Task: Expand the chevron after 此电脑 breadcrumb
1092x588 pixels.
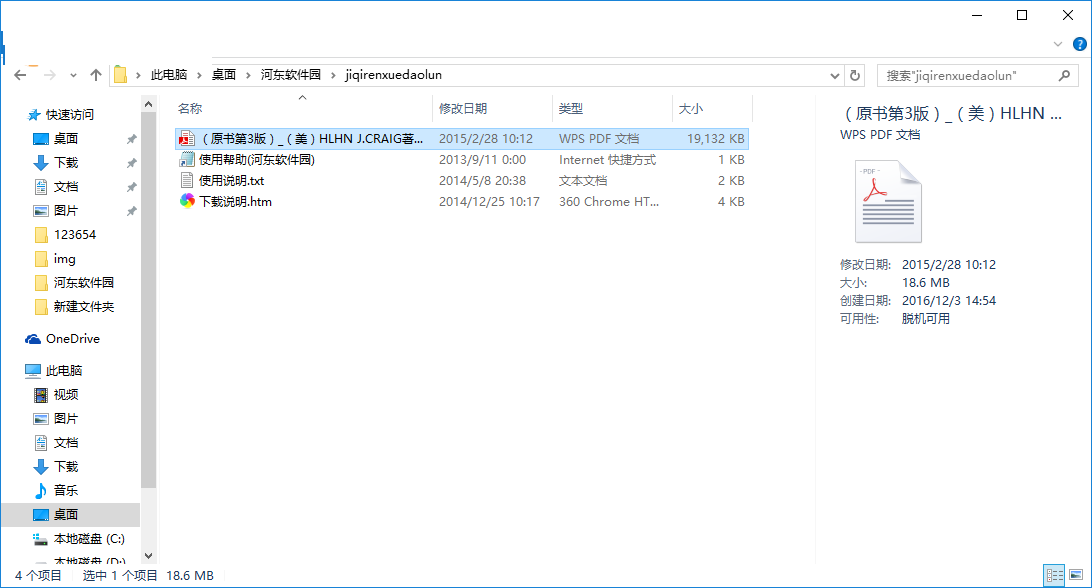Action: (x=199, y=75)
